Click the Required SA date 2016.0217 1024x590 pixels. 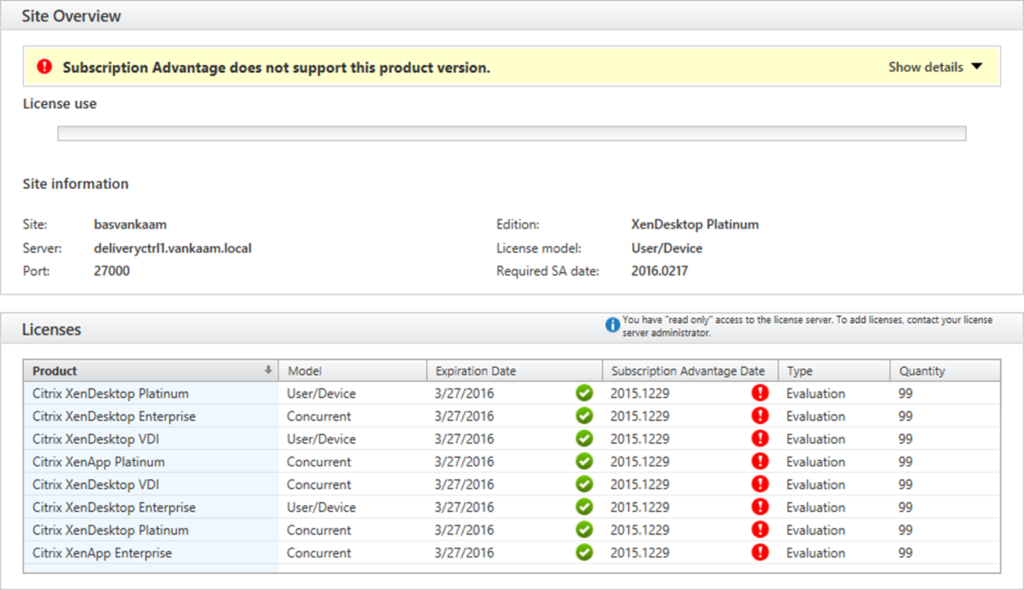pyautogui.click(x=659, y=270)
